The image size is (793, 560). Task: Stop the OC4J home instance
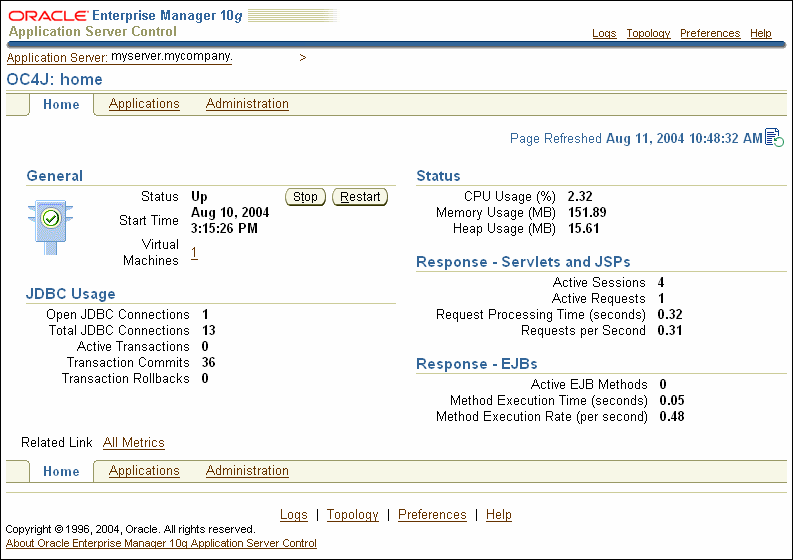click(x=305, y=197)
